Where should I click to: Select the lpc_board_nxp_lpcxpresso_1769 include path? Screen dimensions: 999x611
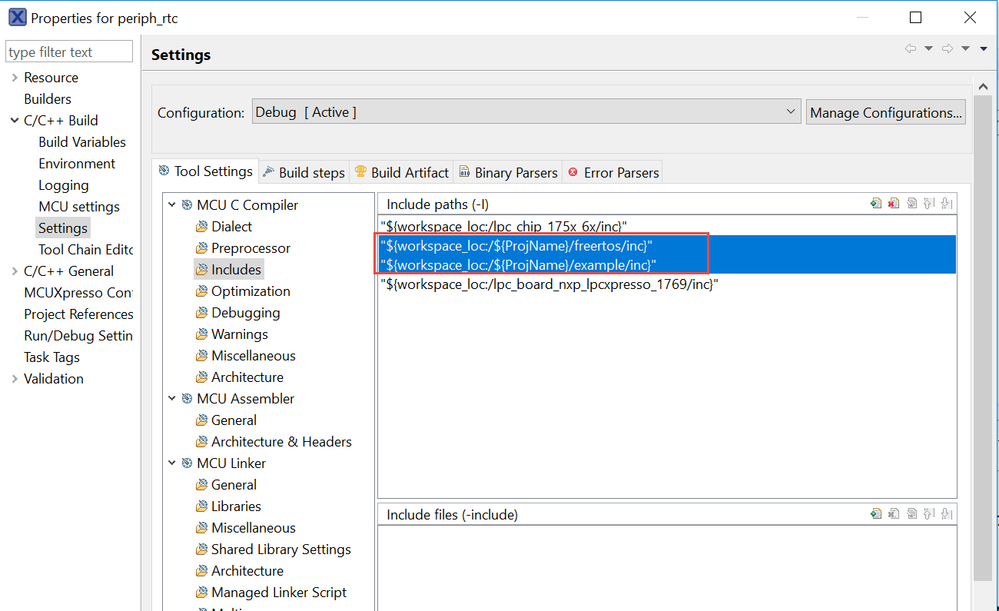pos(549,284)
